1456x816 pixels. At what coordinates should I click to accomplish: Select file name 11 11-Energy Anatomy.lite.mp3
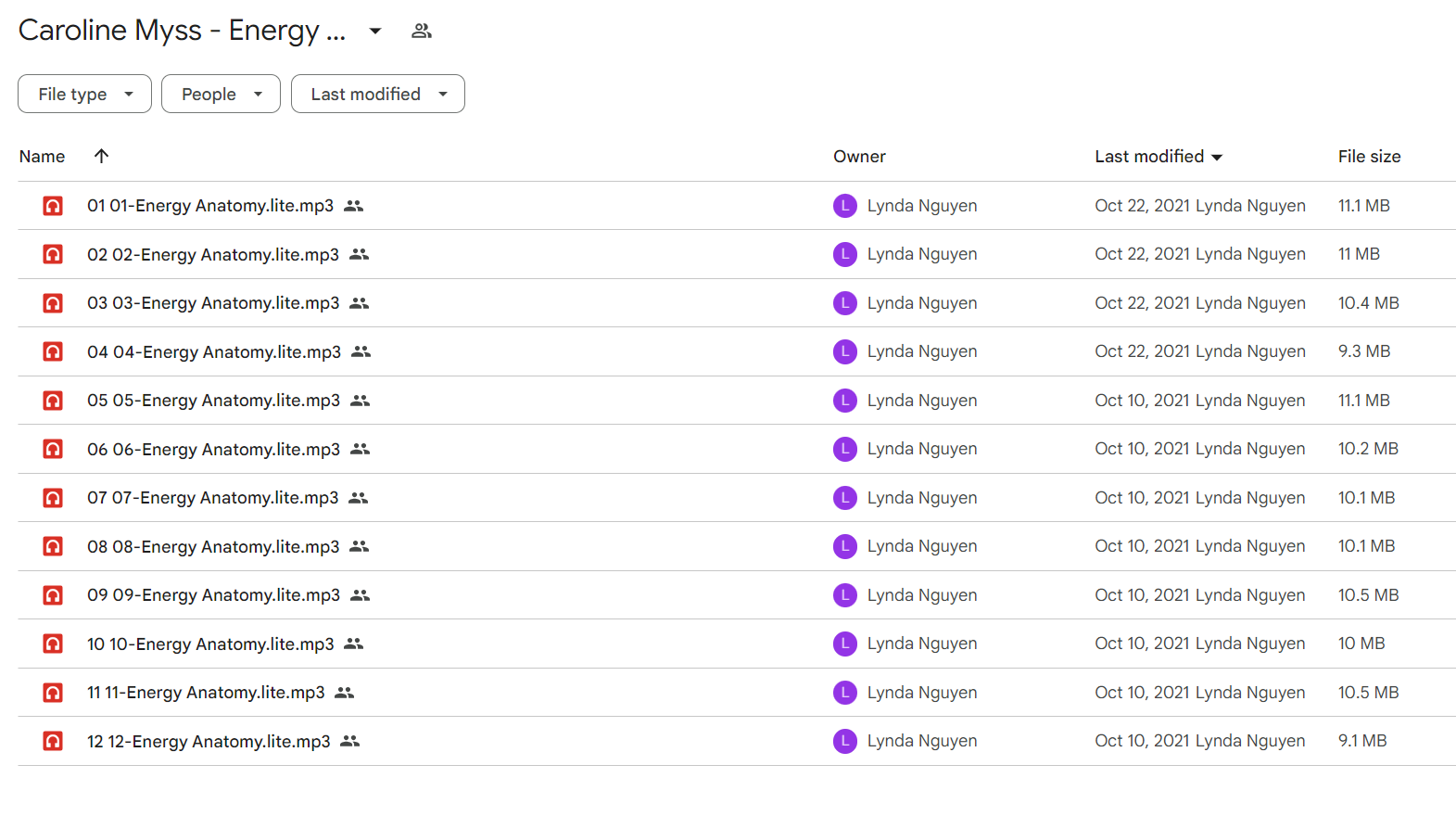(x=206, y=693)
